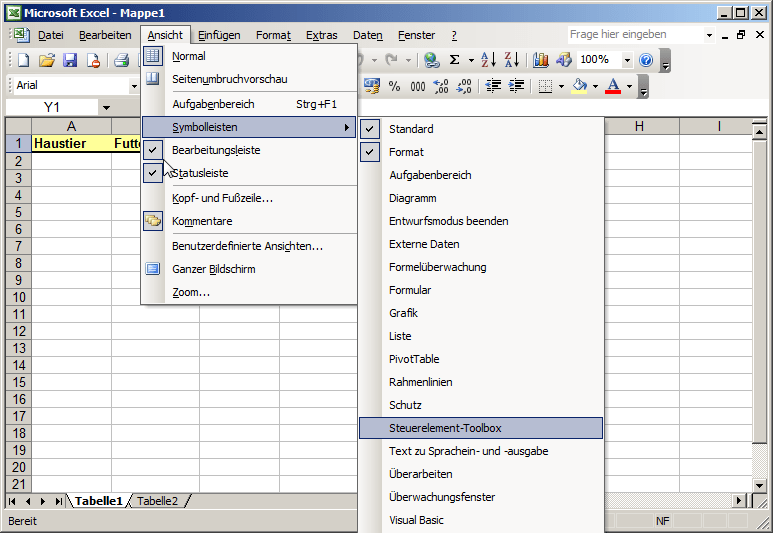Click the Insert Hyperlink globe icon

(432, 60)
